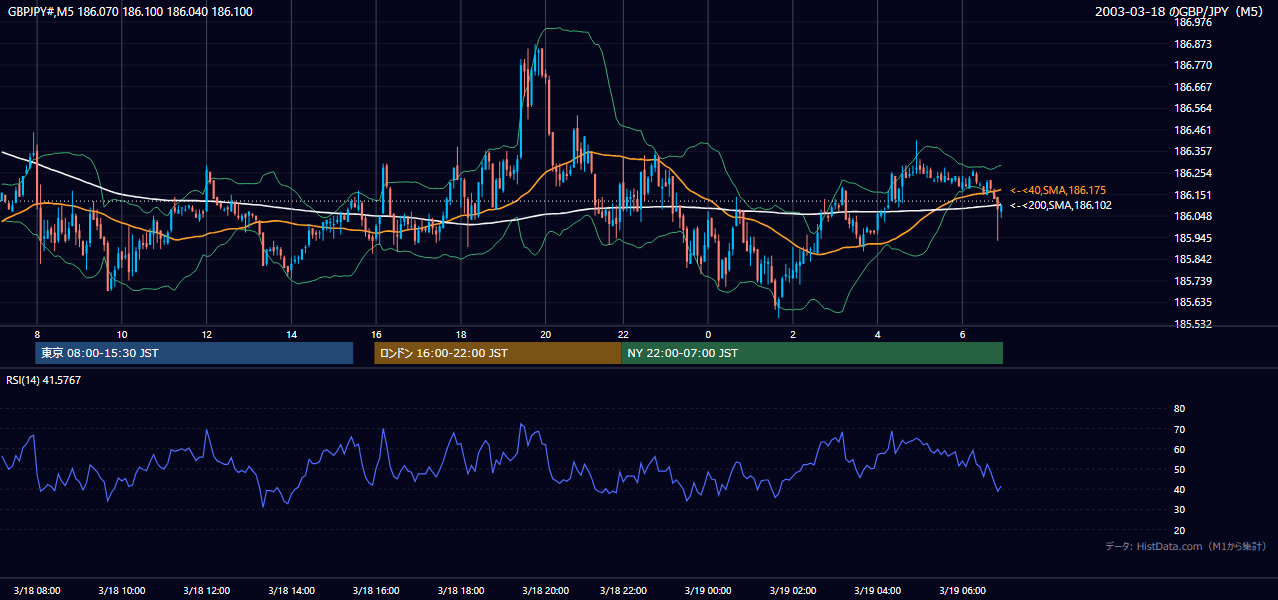Screen dimensions: 1278x600
Task: Click the 3/19 02:00 bottom time label
Action: [x=793, y=590]
